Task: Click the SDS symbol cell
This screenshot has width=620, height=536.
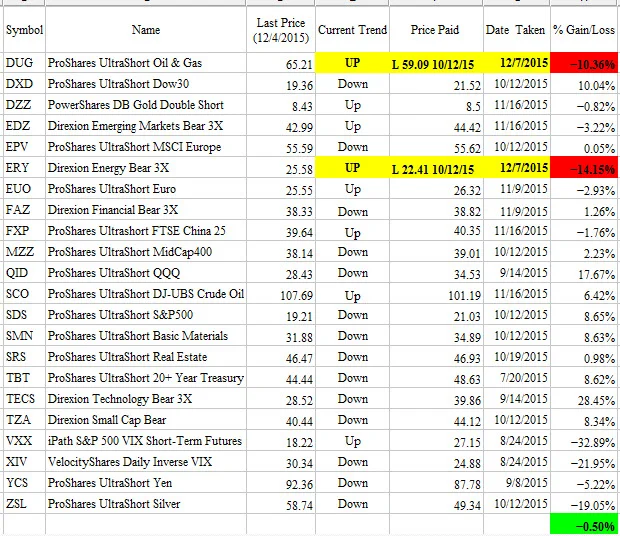Action: [x=24, y=314]
